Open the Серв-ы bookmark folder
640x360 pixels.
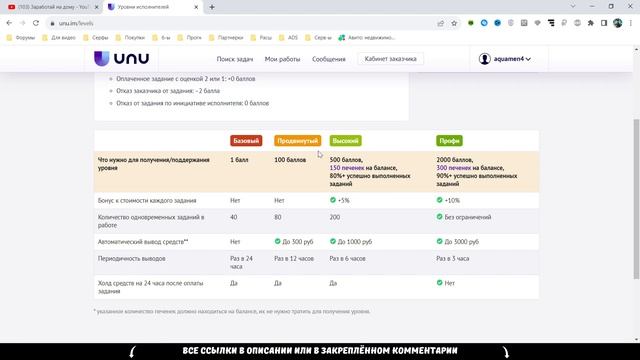coord(318,38)
